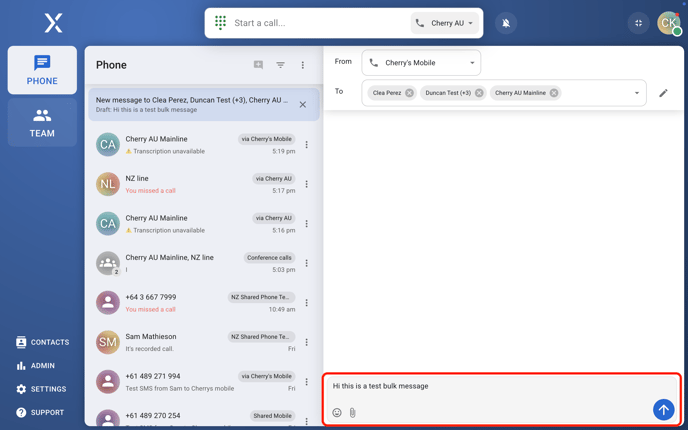Click the collapse window icon
This screenshot has width=688, height=430.
point(638,23)
